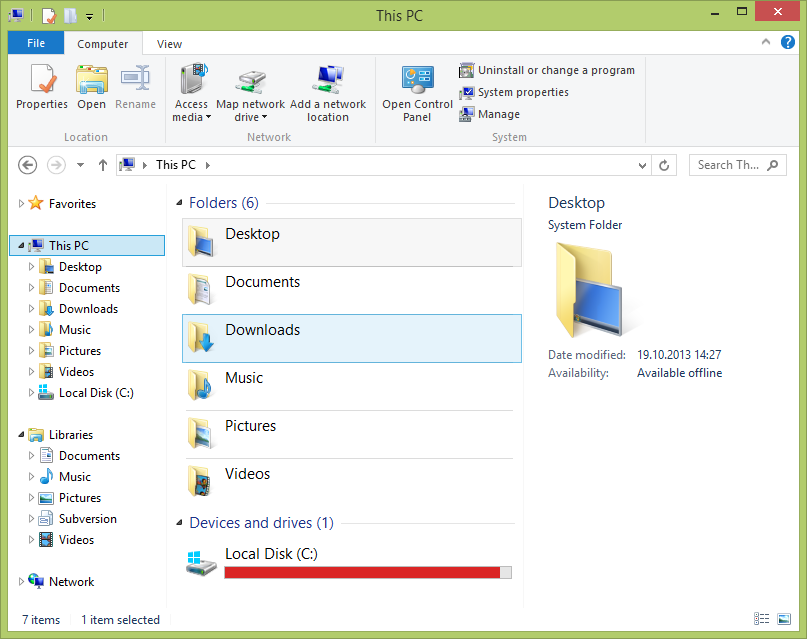
Task: Expand the Downloads node in the navigation pane
Action: 31,309
